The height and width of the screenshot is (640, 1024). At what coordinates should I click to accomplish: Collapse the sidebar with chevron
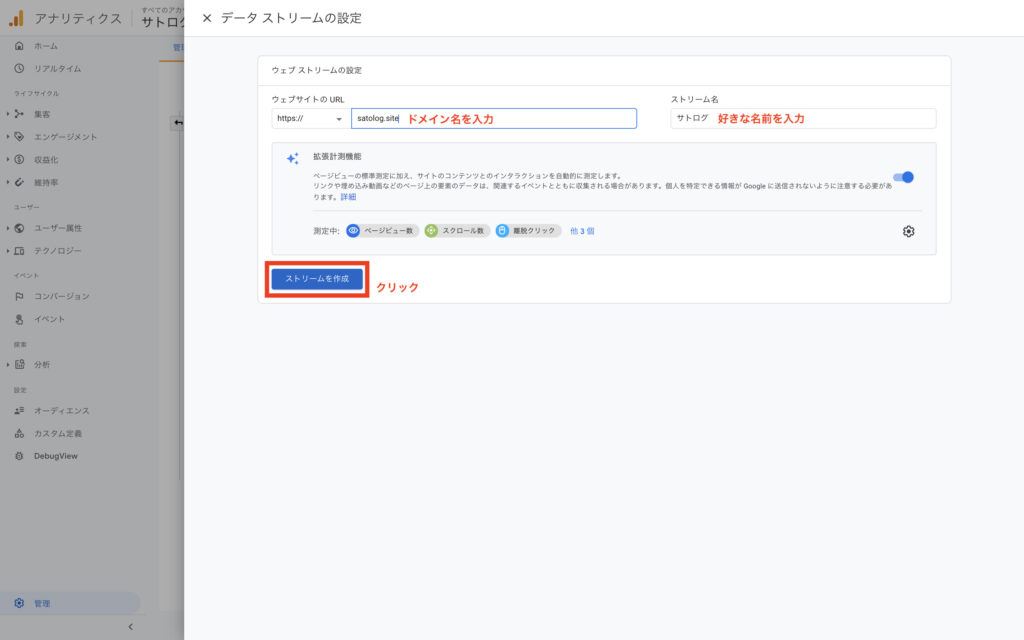[130, 627]
